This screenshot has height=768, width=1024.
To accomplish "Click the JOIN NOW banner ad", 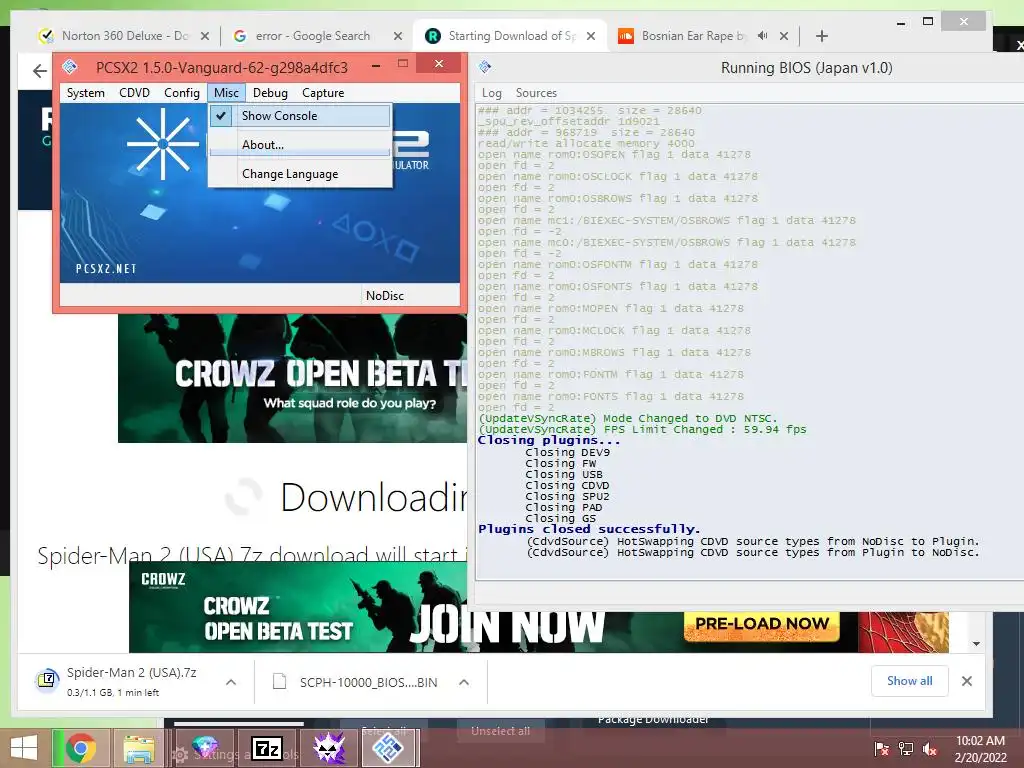I will coord(506,625).
